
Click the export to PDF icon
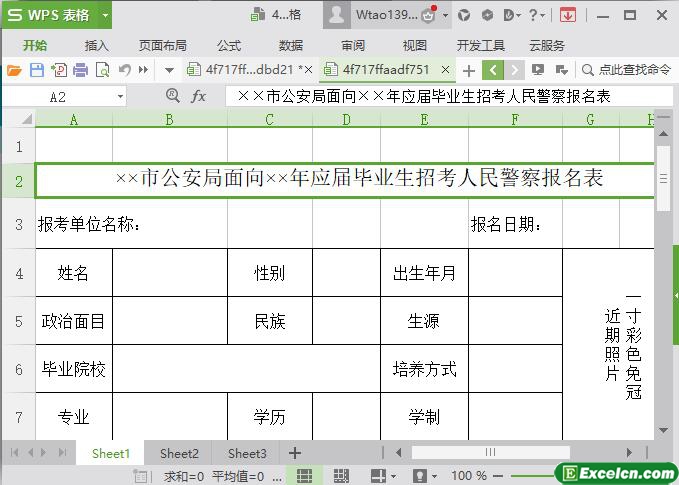(59, 70)
